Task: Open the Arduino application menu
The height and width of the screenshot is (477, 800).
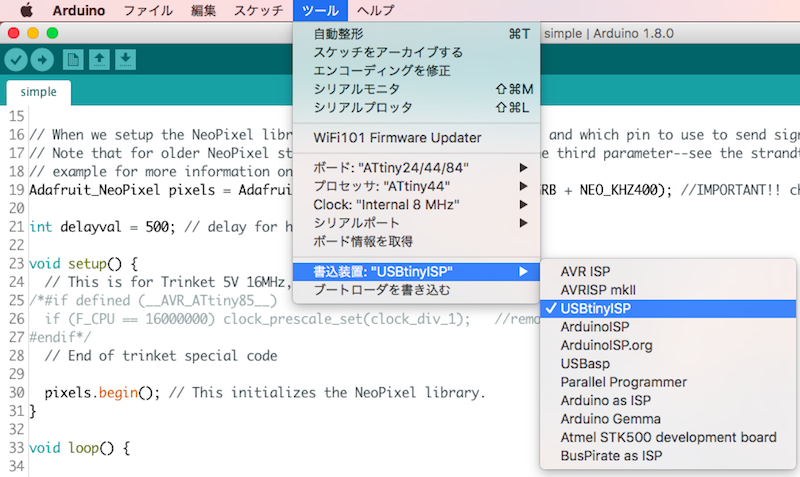Action: pos(79,10)
